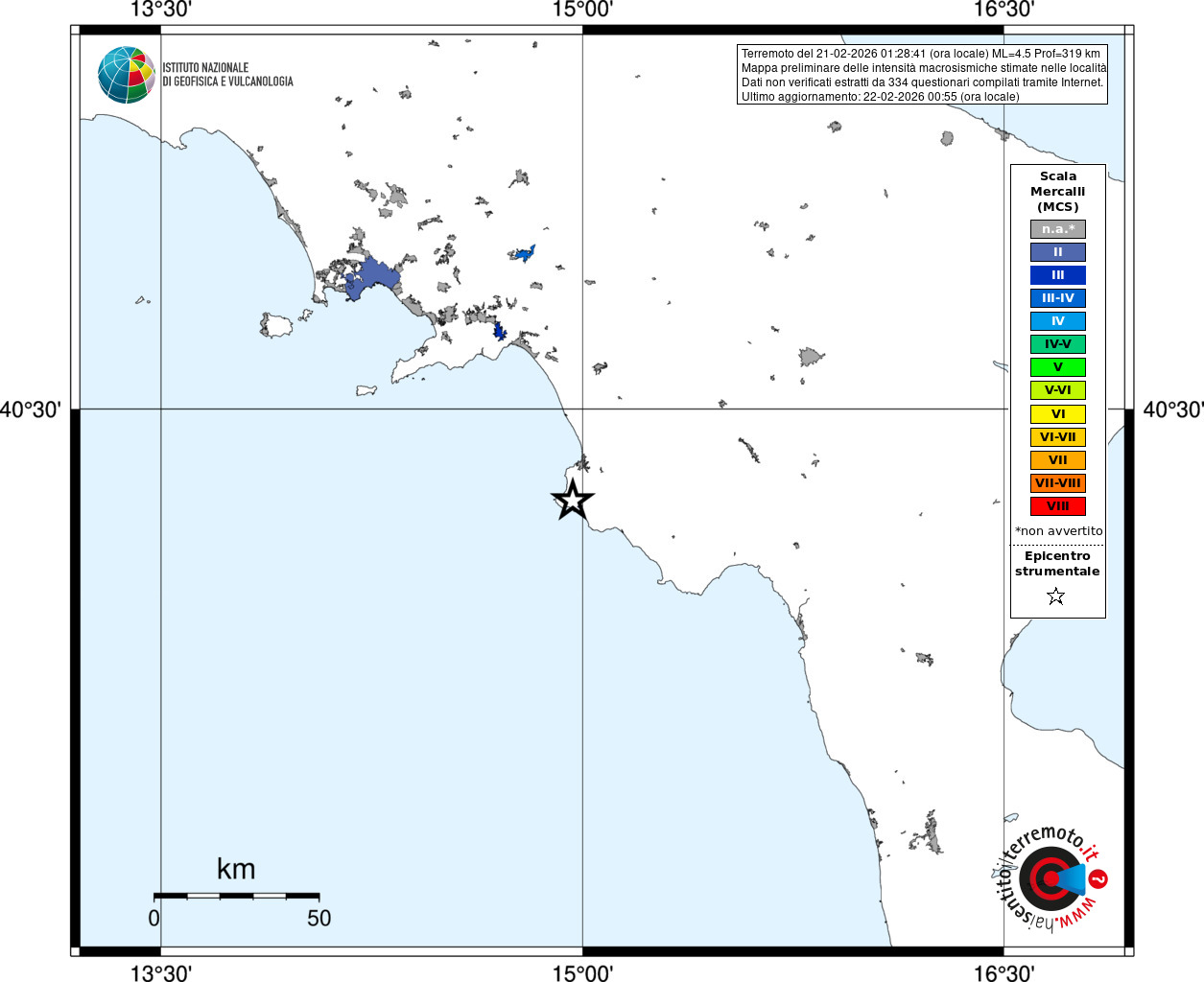Click the legend epicenter star symbol
The height and width of the screenshot is (982, 1204).
pos(1056,596)
